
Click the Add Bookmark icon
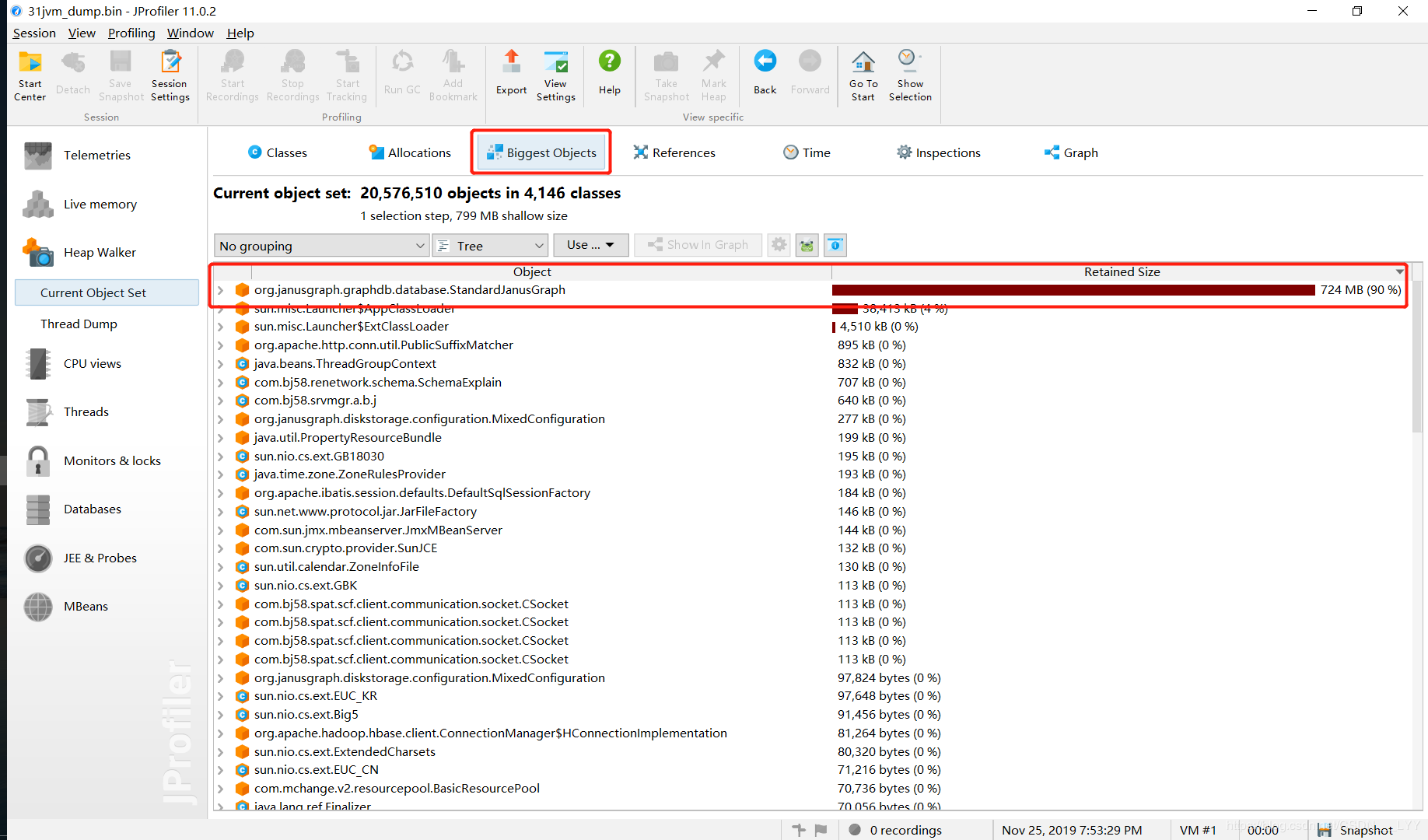click(x=453, y=75)
